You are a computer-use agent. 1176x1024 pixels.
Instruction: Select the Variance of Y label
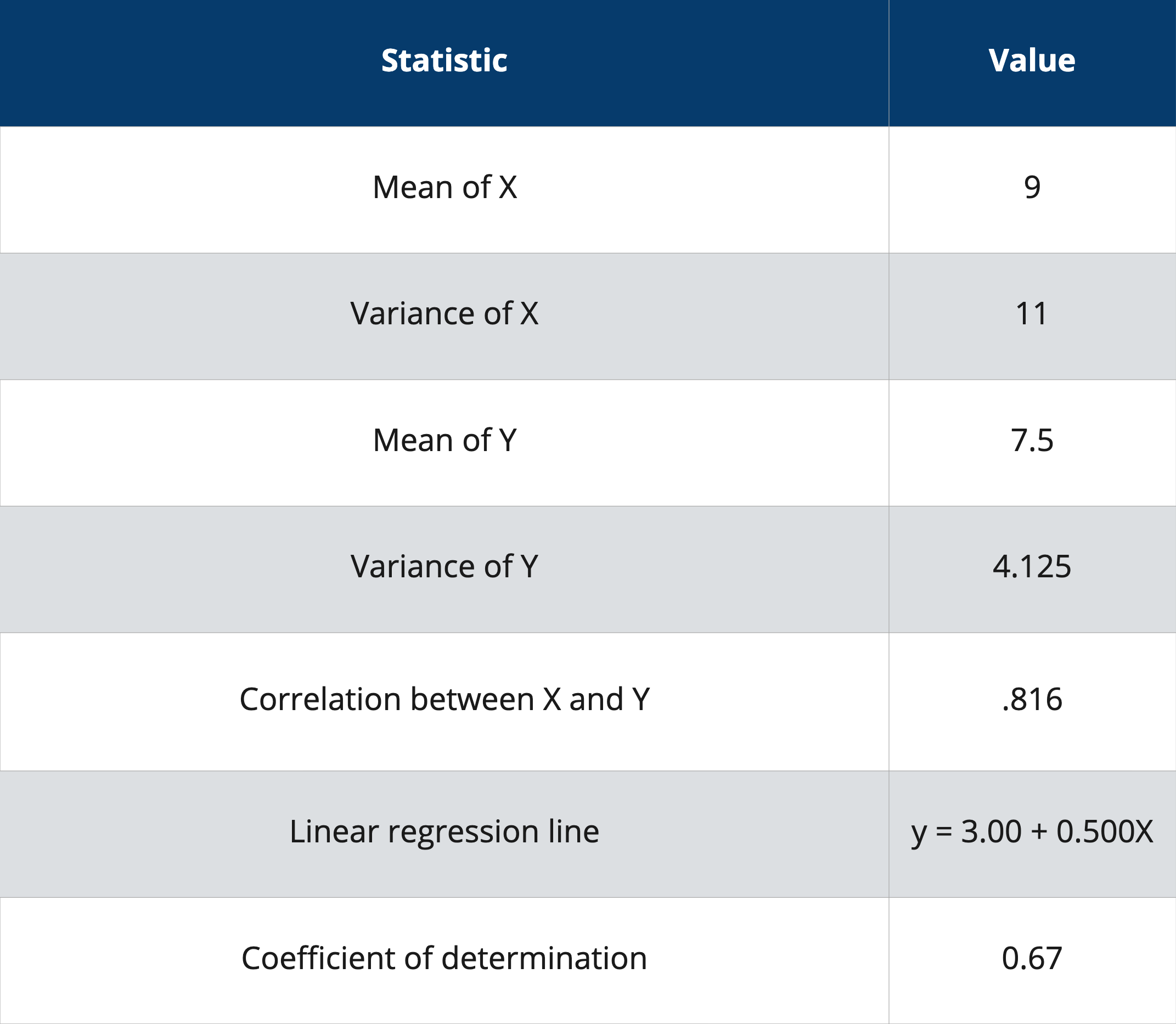[x=444, y=567]
